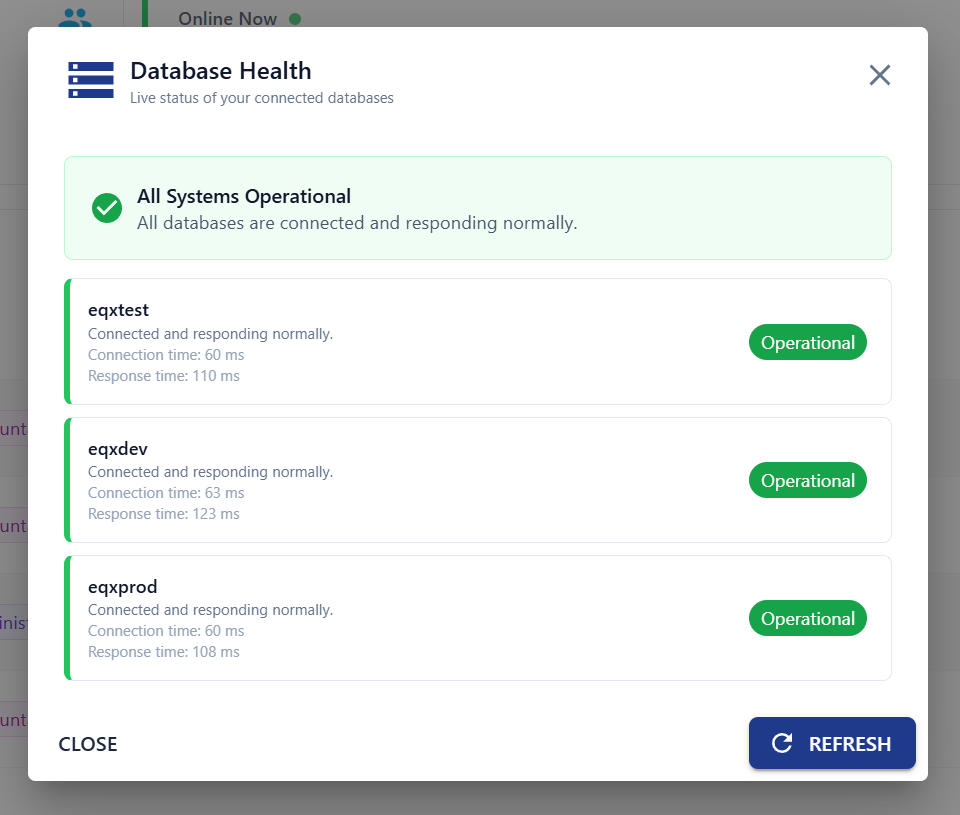
Task: Click the Database Health header icon
Action: [90, 80]
